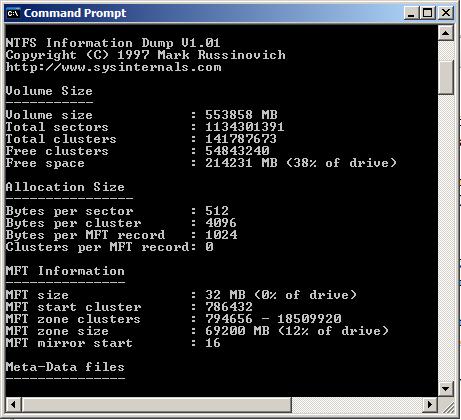Click the http://www.sysinternals.com text
461x420 pixels.
pos(113,67)
